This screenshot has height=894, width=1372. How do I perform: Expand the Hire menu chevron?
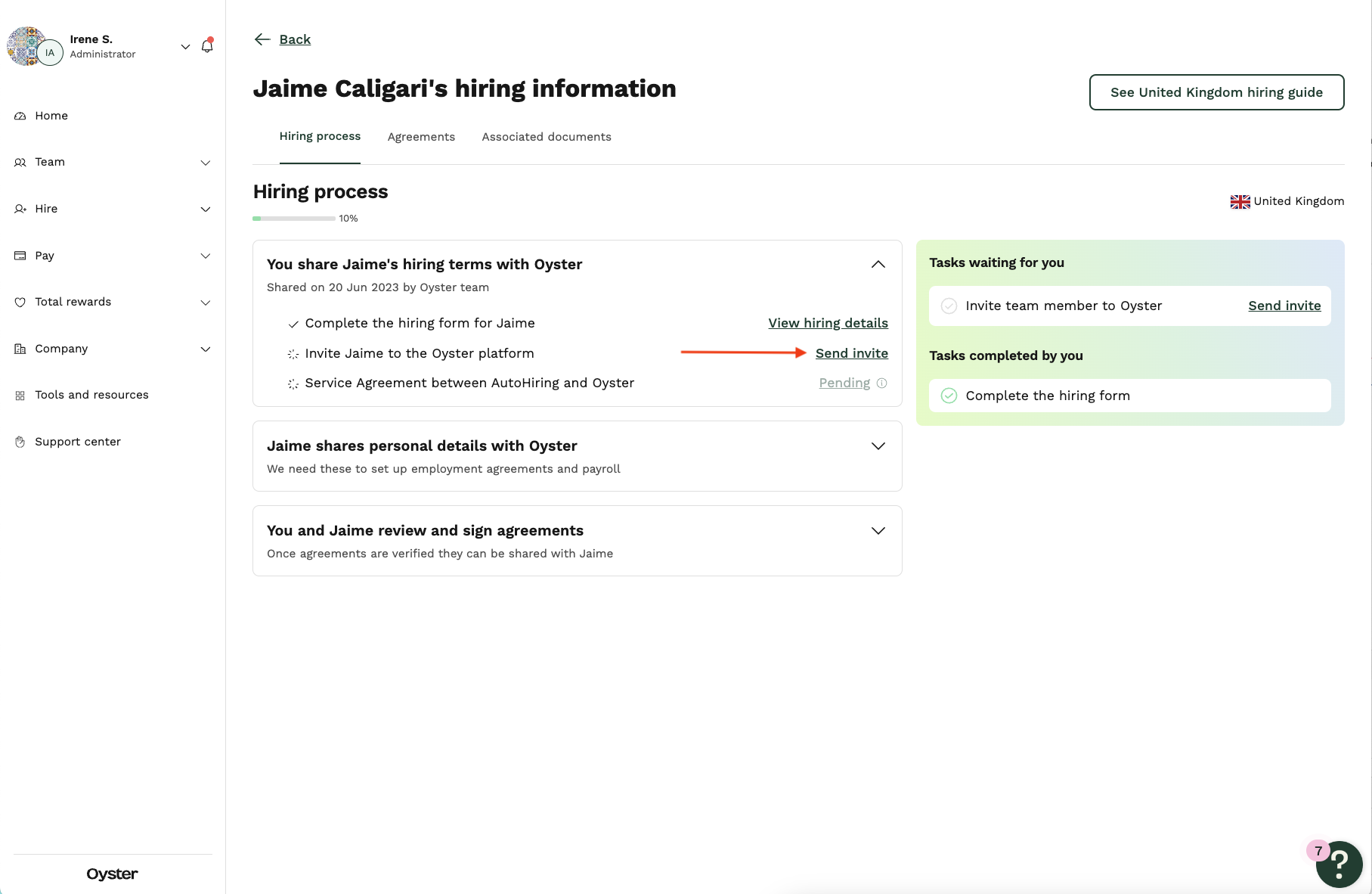pos(206,210)
